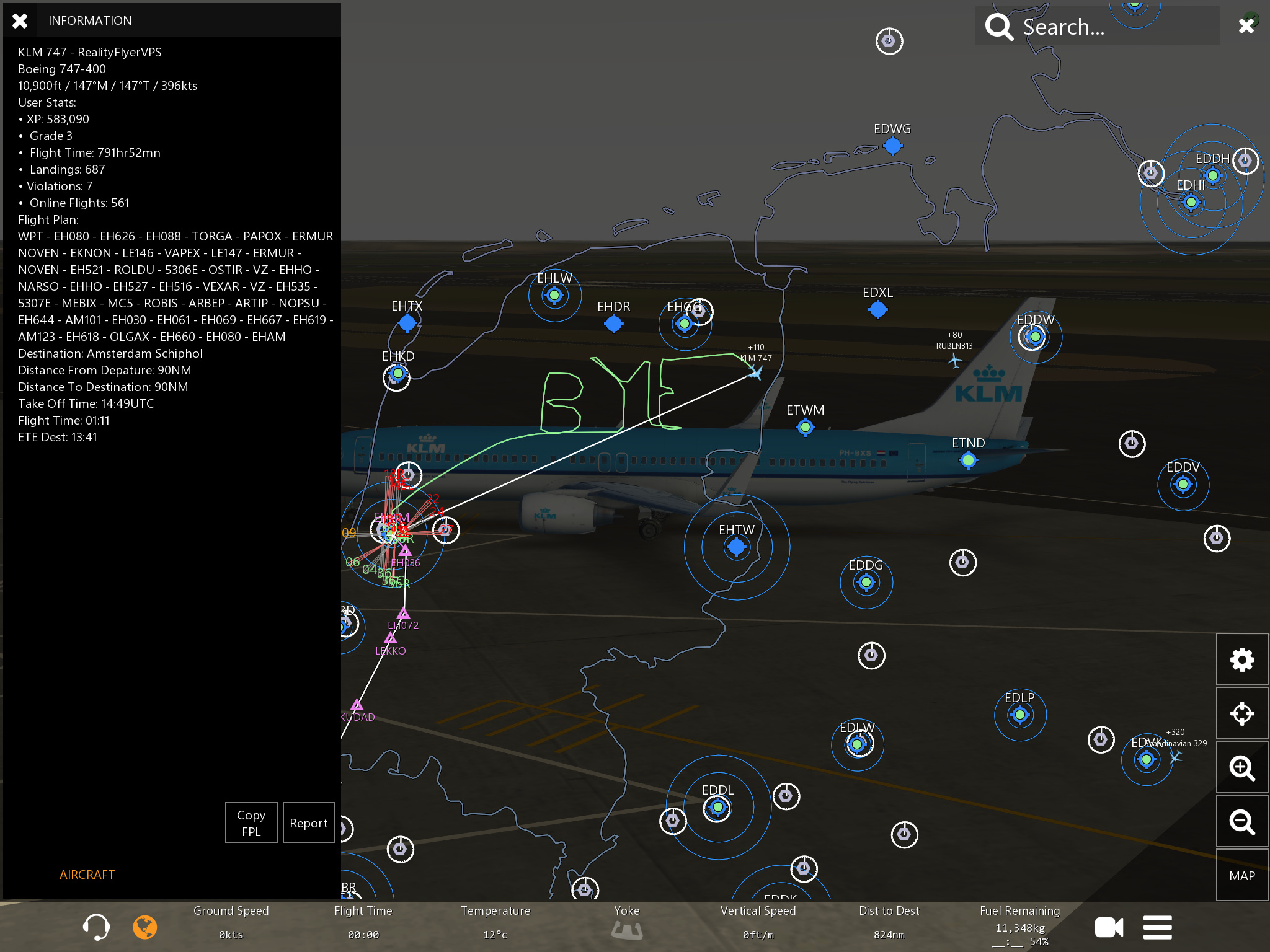Image resolution: width=1270 pixels, height=952 pixels.
Task: Select the EHTW airport marker
Action: tap(737, 547)
